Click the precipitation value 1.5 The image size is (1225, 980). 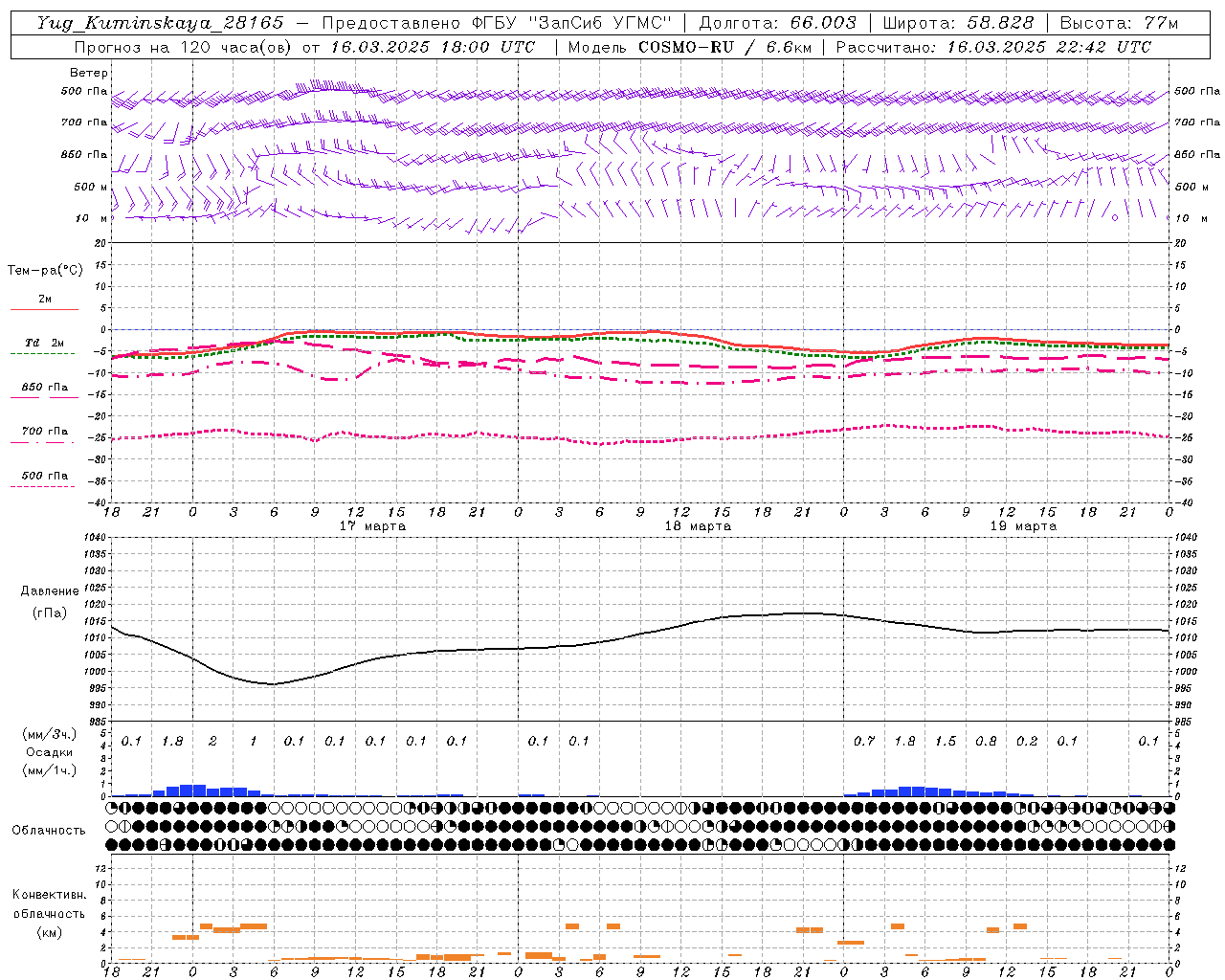pos(946,741)
